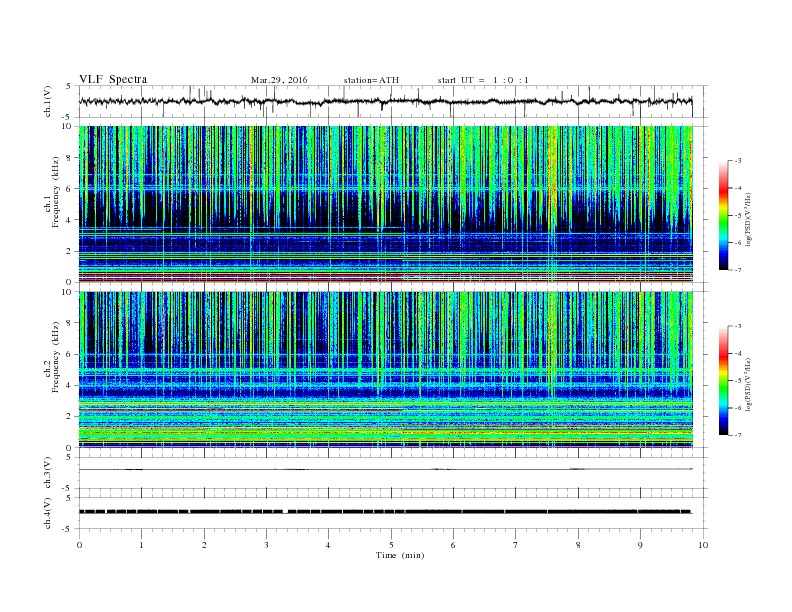Click the "Time (min)" axis title
Image resolution: width=792 pixels, height=612 pixels.
tap(400, 555)
